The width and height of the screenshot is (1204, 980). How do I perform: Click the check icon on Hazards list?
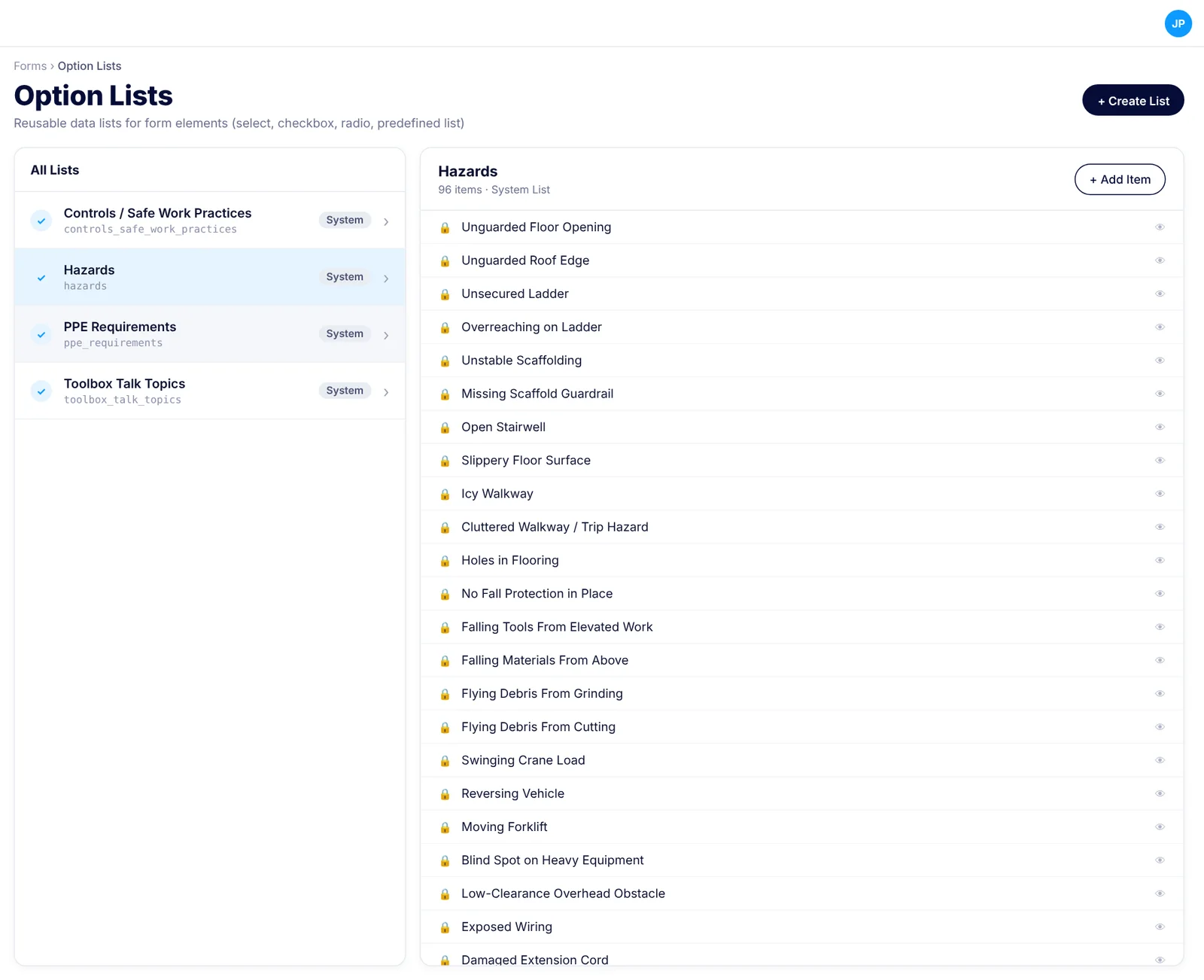[41, 278]
